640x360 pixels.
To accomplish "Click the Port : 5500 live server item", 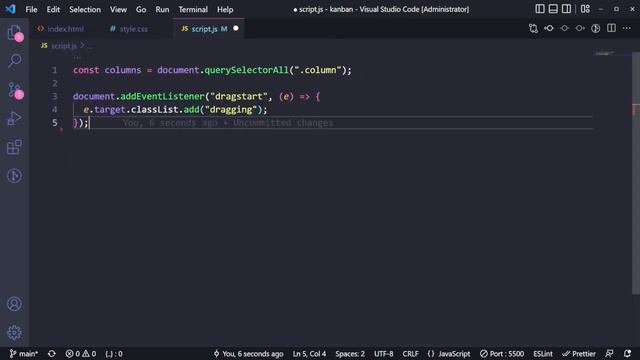I will (502, 354).
